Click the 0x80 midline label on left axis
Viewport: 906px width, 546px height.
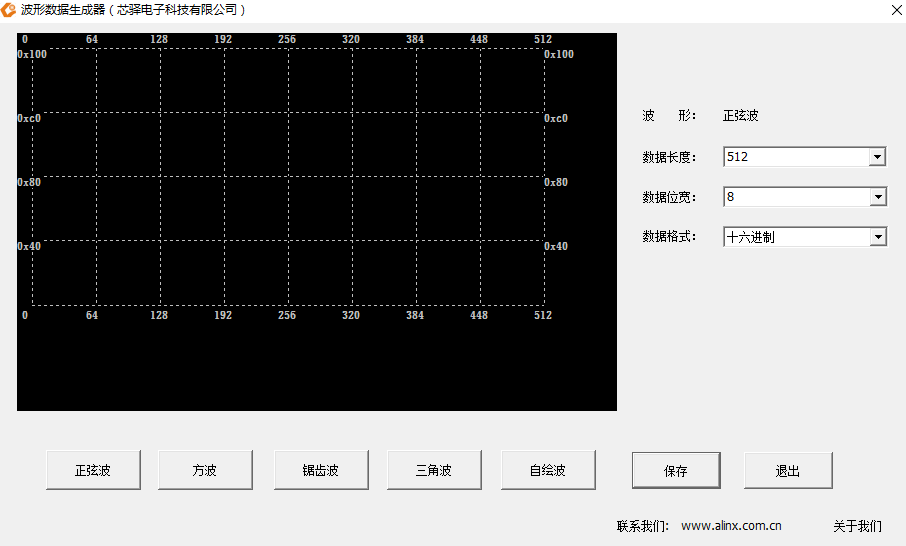click(x=29, y=183)
